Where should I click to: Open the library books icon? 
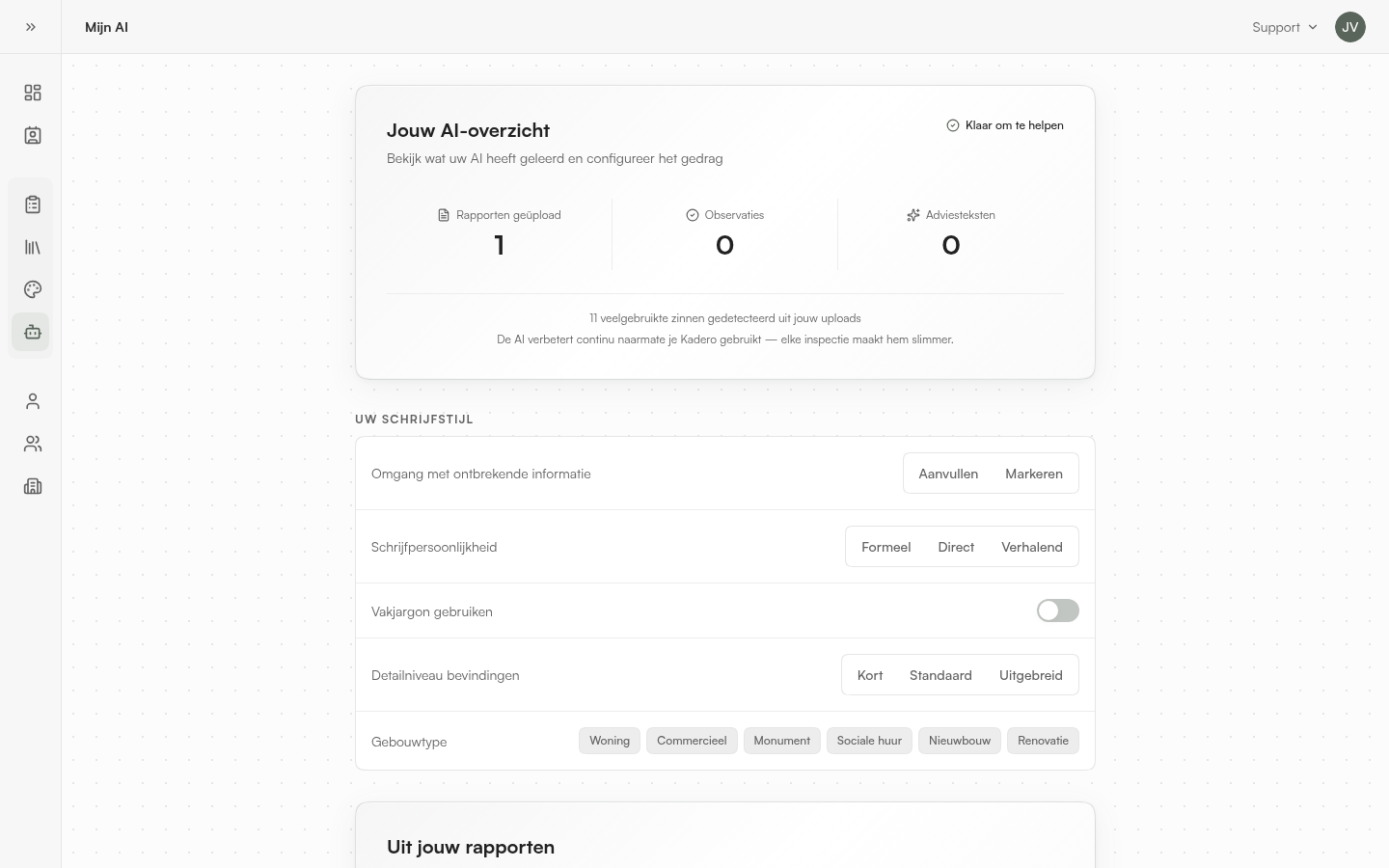[33, 247]
